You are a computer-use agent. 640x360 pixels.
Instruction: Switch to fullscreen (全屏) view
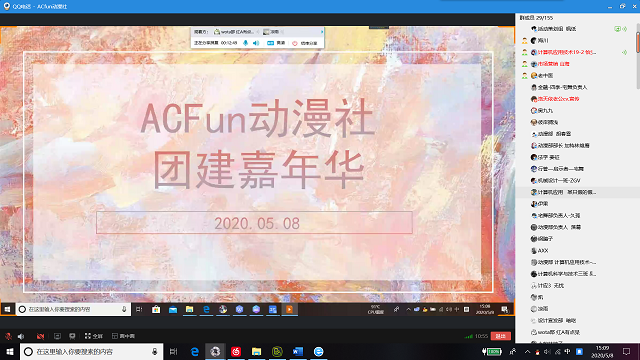pos(93,336)
